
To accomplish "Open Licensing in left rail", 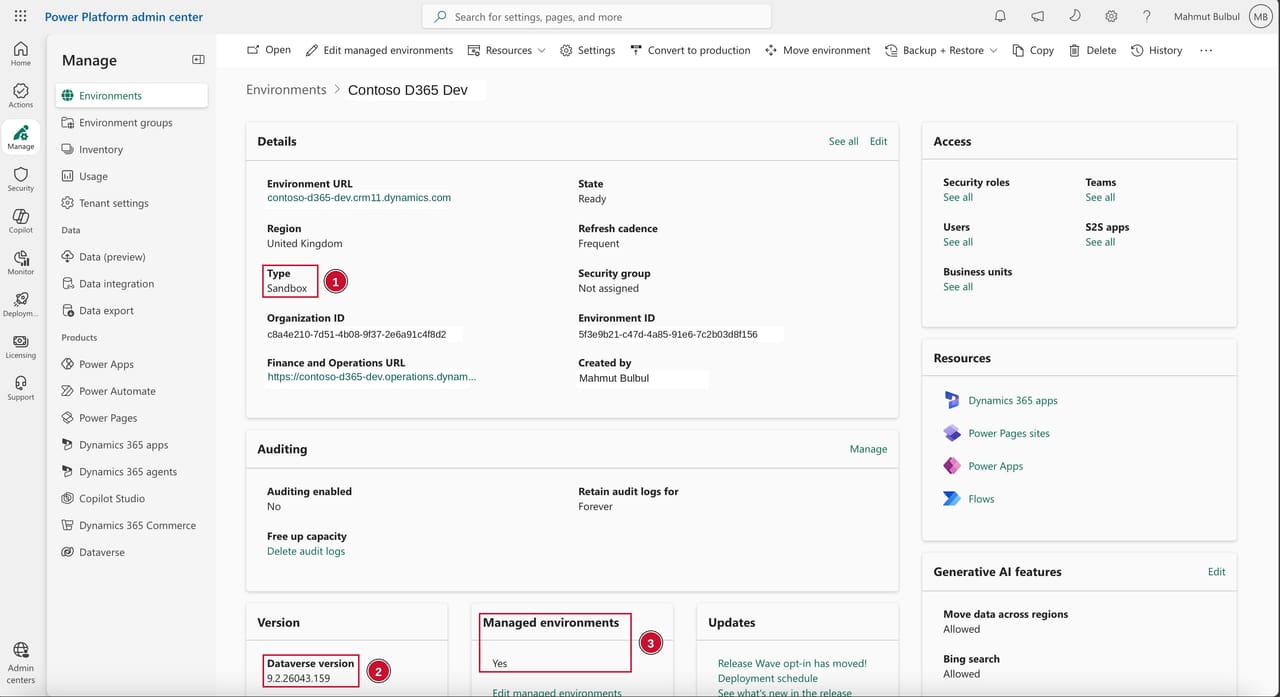I will 20,346.
